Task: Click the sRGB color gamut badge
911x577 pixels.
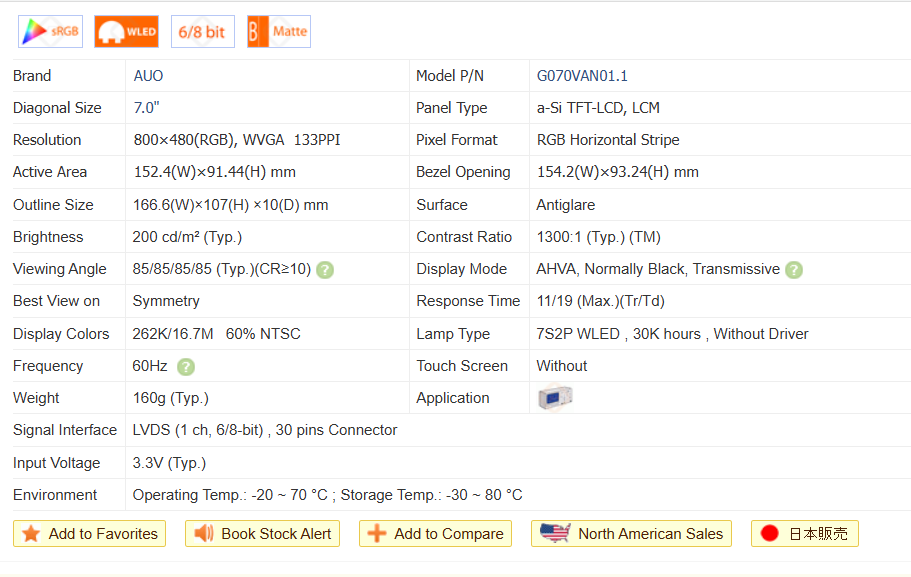Action: [50, 32]
